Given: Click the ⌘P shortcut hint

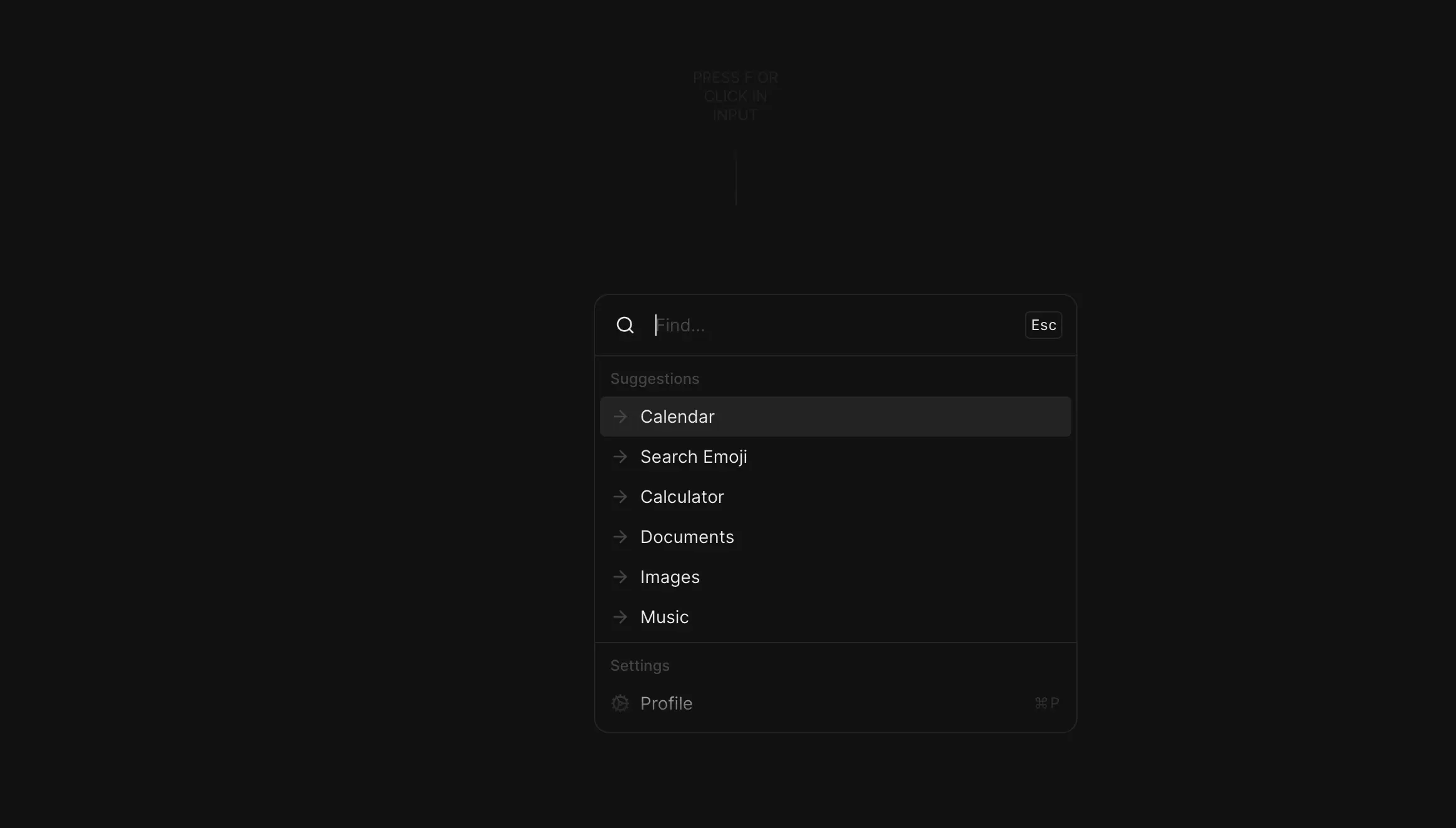Looking at the screenshot, I should (1047, 703).
